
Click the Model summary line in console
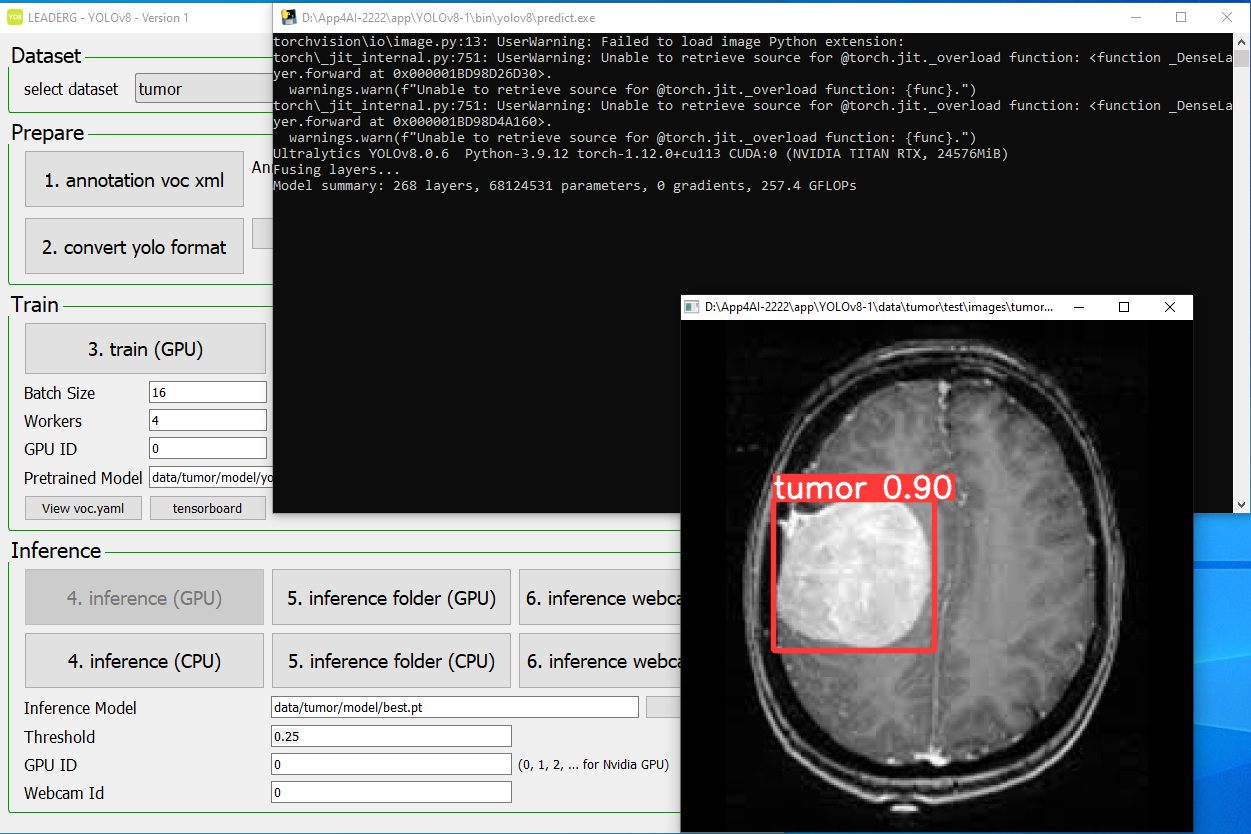coord(565,186)
